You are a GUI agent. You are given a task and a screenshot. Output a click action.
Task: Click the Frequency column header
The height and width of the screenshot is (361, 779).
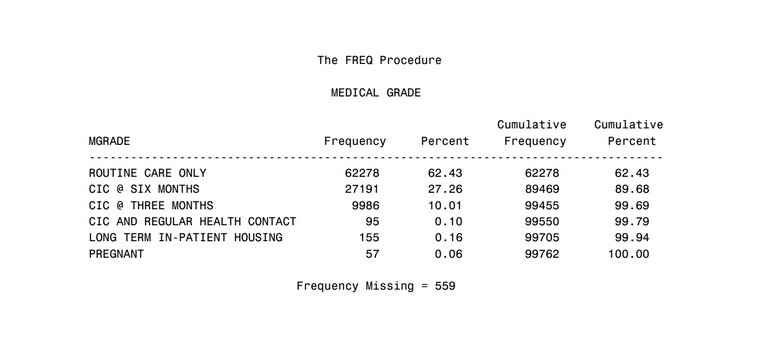(x=355, y=142)
